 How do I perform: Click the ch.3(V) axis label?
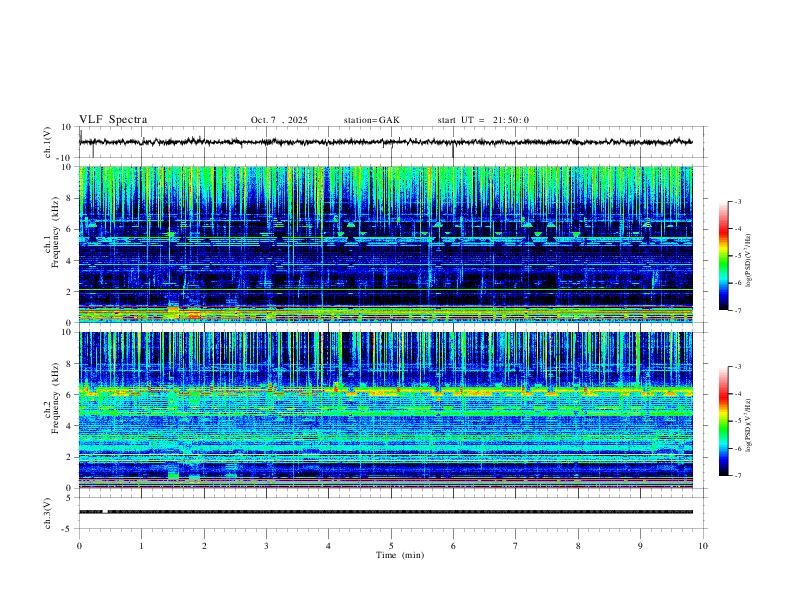coord(48,513)
